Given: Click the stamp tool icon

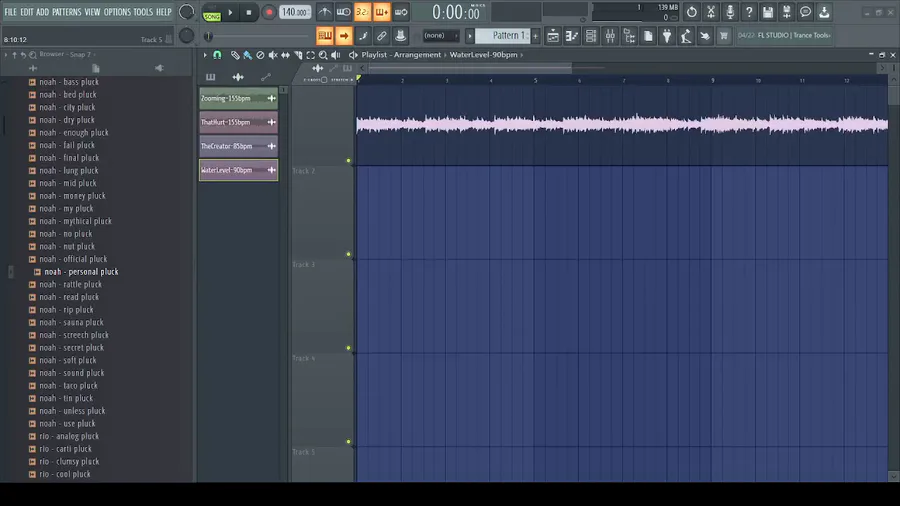Looking at the screenshot, I should (x=401, y=36).
